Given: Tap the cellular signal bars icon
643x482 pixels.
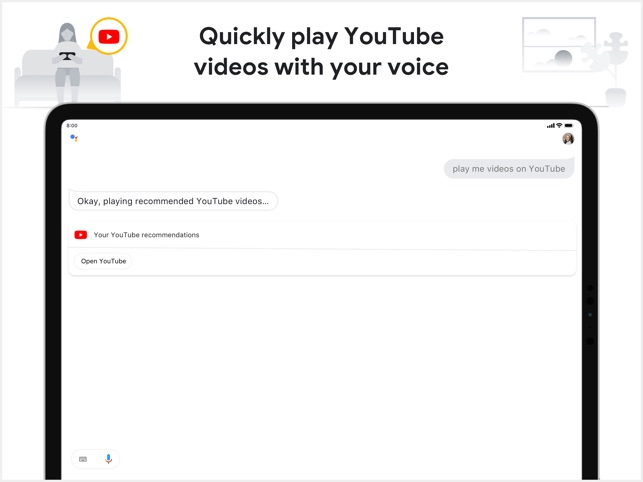Looking at the screenshot, I should click(551, 126).
